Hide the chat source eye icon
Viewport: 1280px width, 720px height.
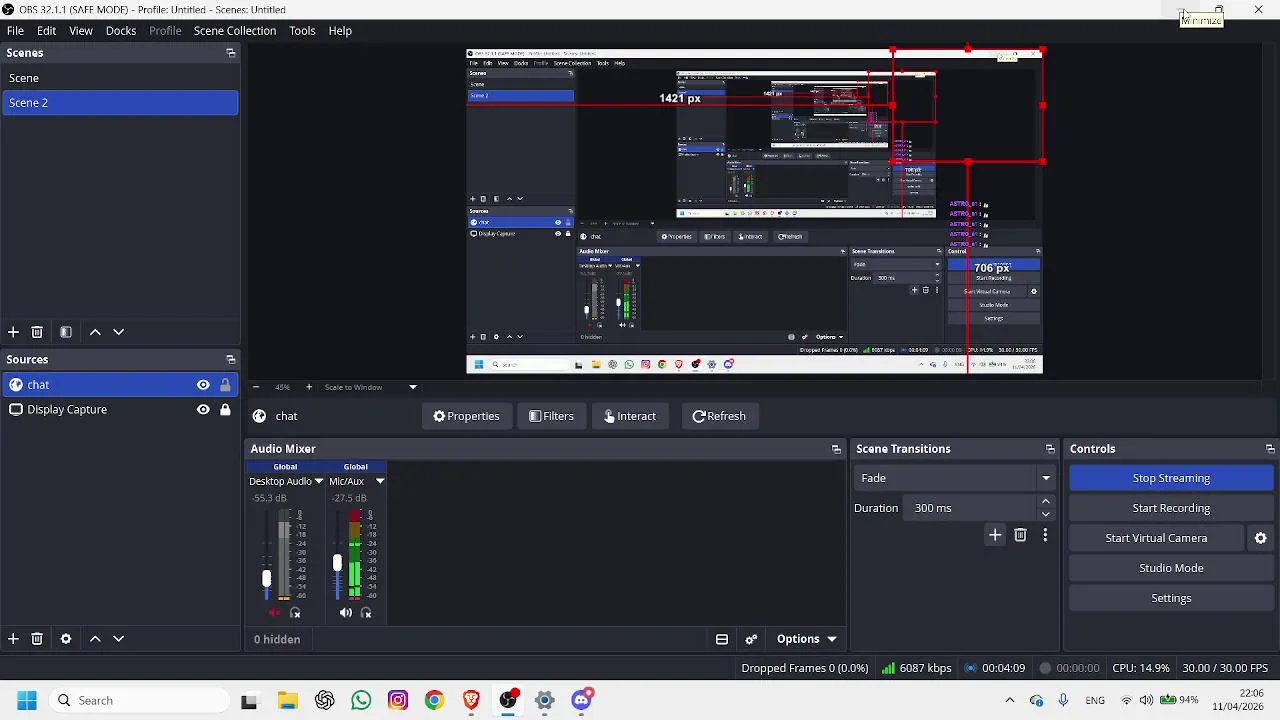coord(203,385)
